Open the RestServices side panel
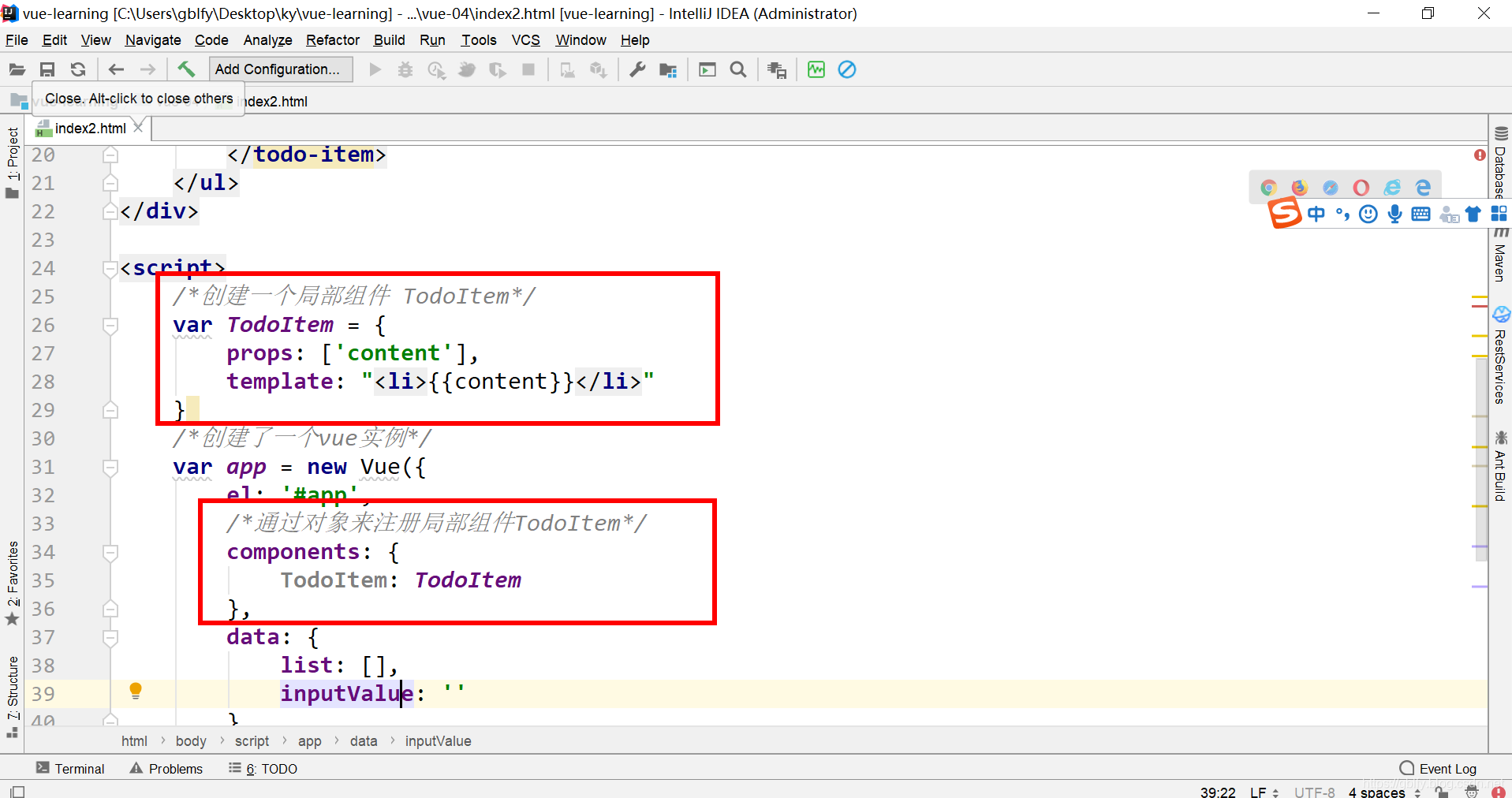The image size is (1512, 798). (x=1500, y=356)
